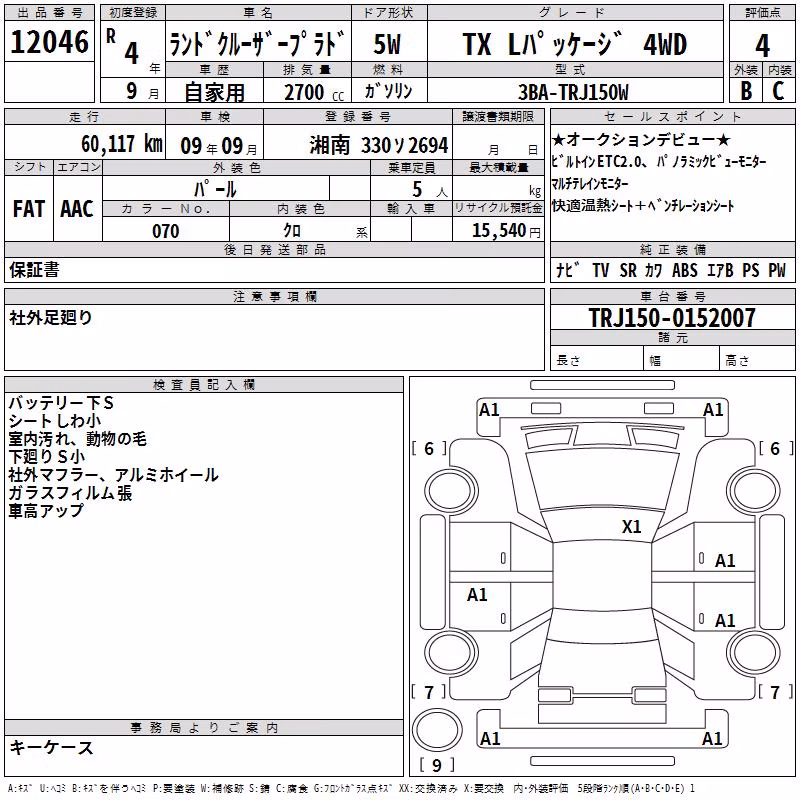Viewport: 800px width, 800px height.
Task: Select the recycle deposit 15,540円
Action: 506,231
